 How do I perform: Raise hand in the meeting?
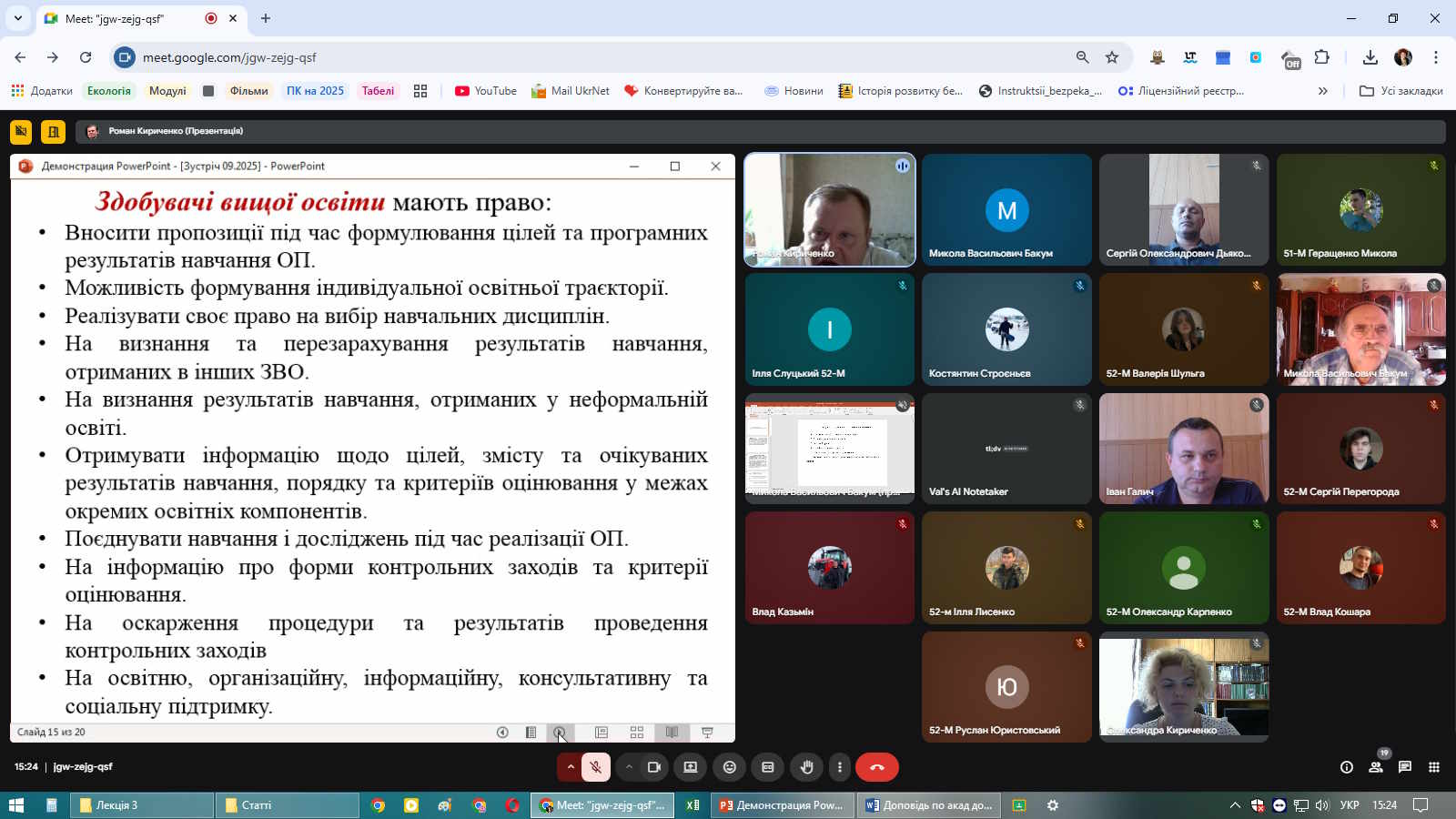click(806, 767)
